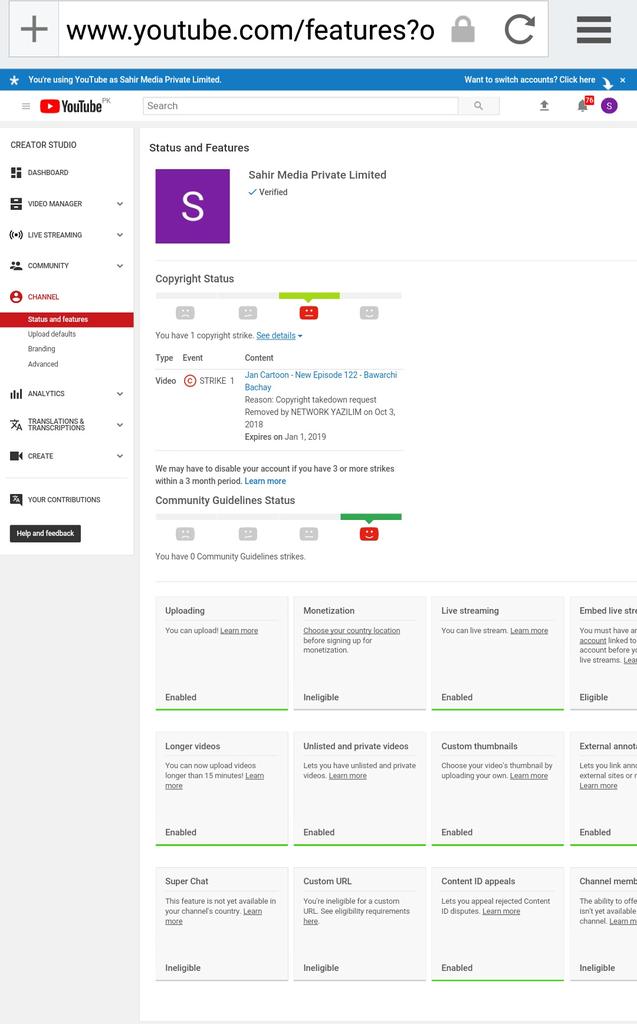Image resolution: width=637 pixels, height=1024 pixels.
Task: Click the Community people icon
Action: pos(16,266)
